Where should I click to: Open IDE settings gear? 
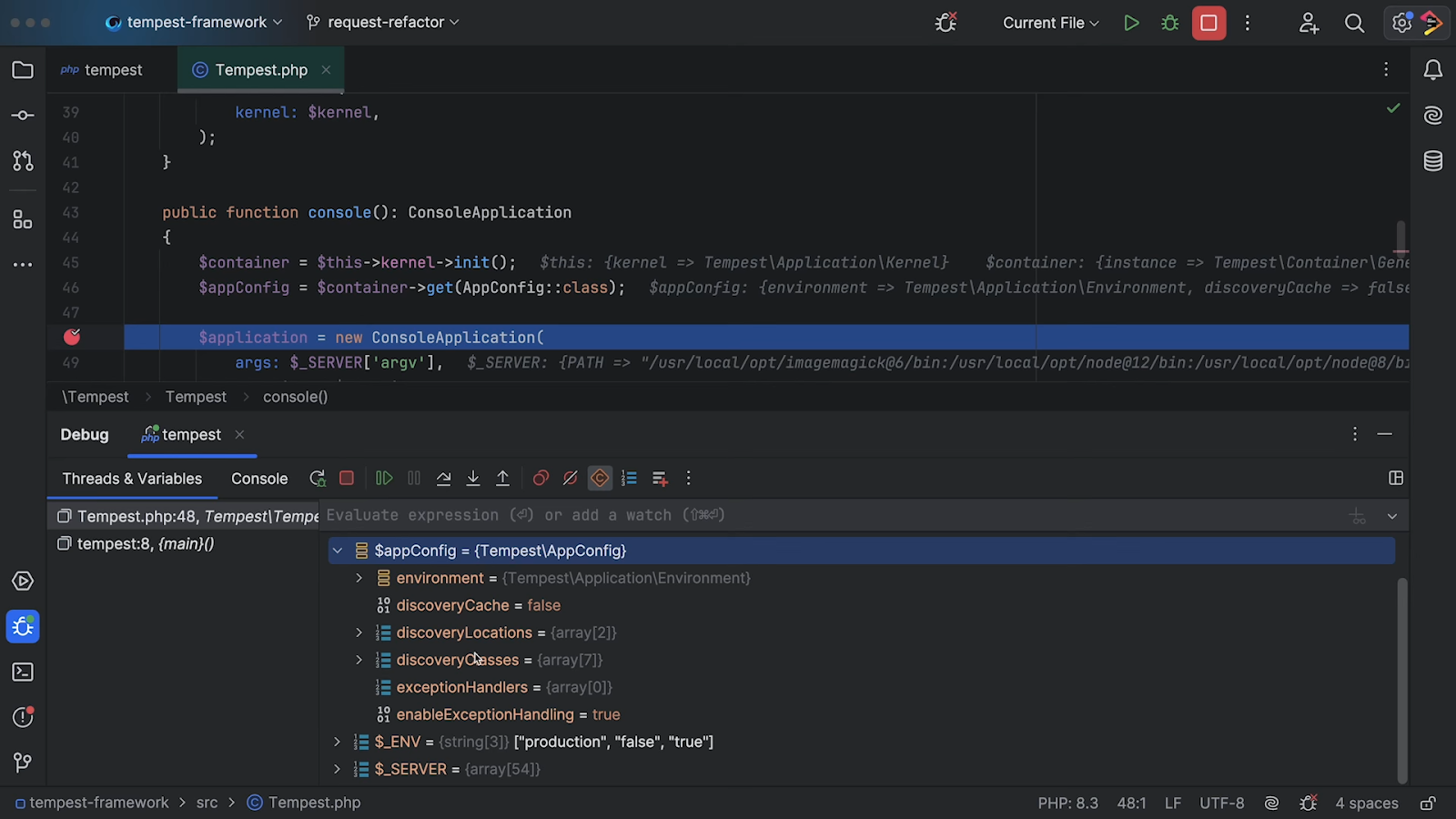(1401, 23)
